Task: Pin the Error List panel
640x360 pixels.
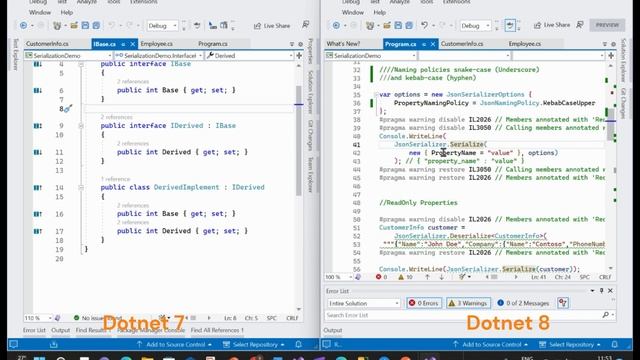Action: (x=601, y=291)
